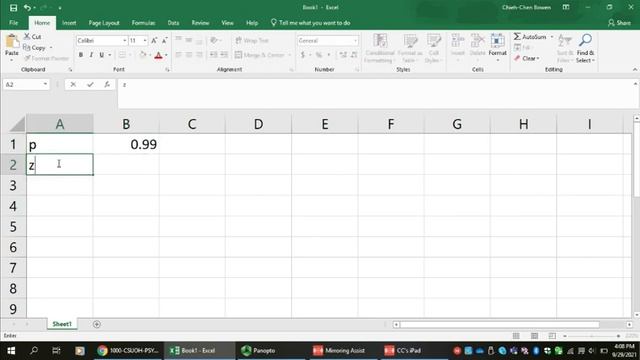Open Cell Styles gallery
640x360 pixels.
click(x=433, y=48)
